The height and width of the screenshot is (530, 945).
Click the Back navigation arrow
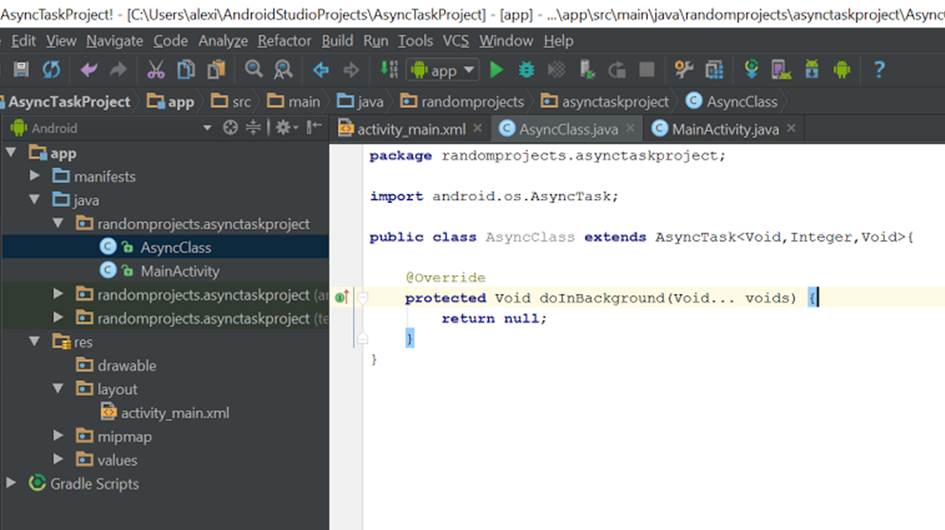tap(321, 70)
